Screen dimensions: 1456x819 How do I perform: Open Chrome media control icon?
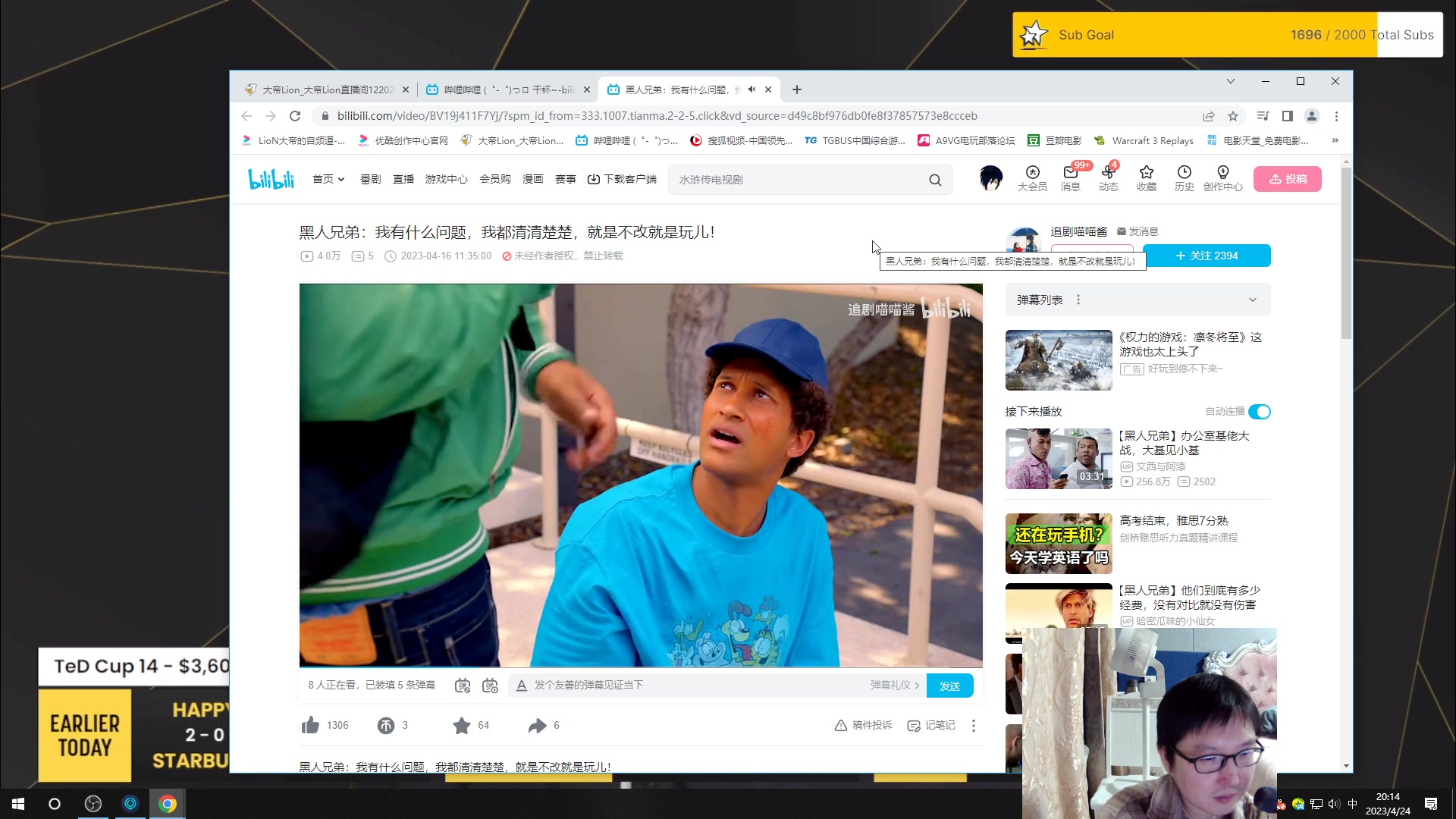1263,116
